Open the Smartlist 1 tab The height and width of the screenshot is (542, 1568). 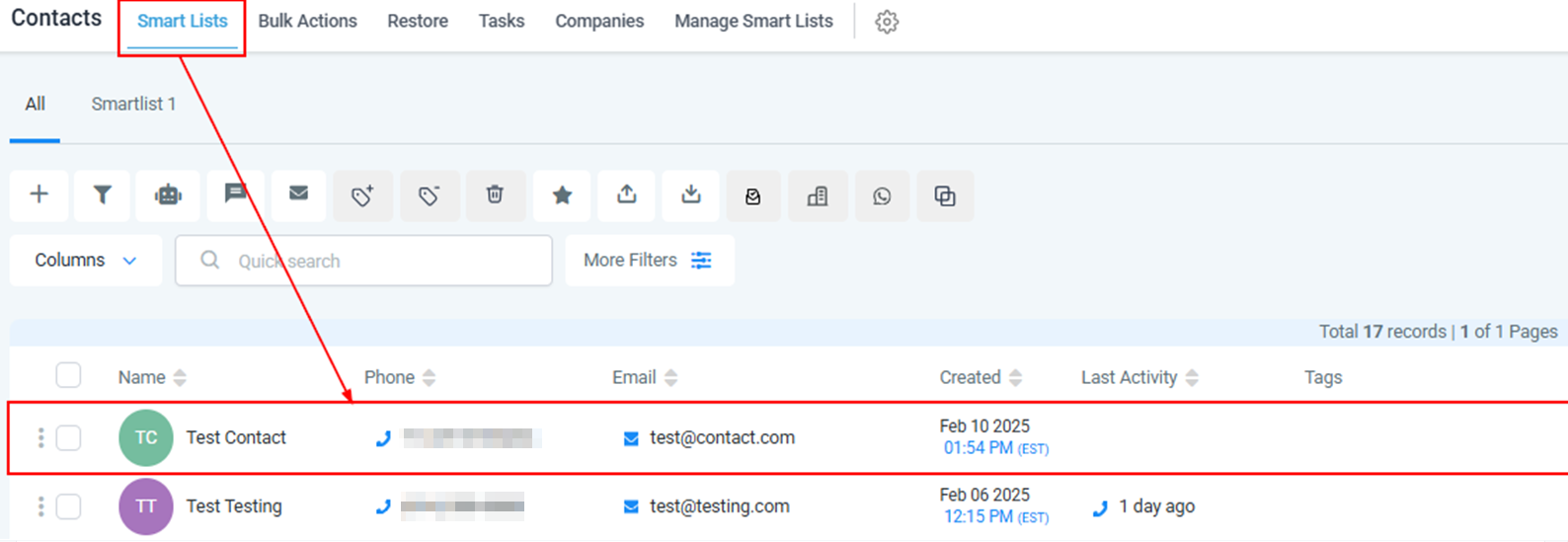133,104
